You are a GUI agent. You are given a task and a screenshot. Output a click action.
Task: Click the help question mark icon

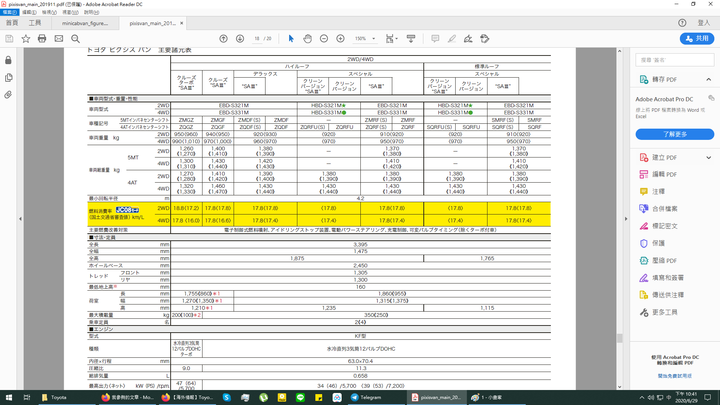682,22
